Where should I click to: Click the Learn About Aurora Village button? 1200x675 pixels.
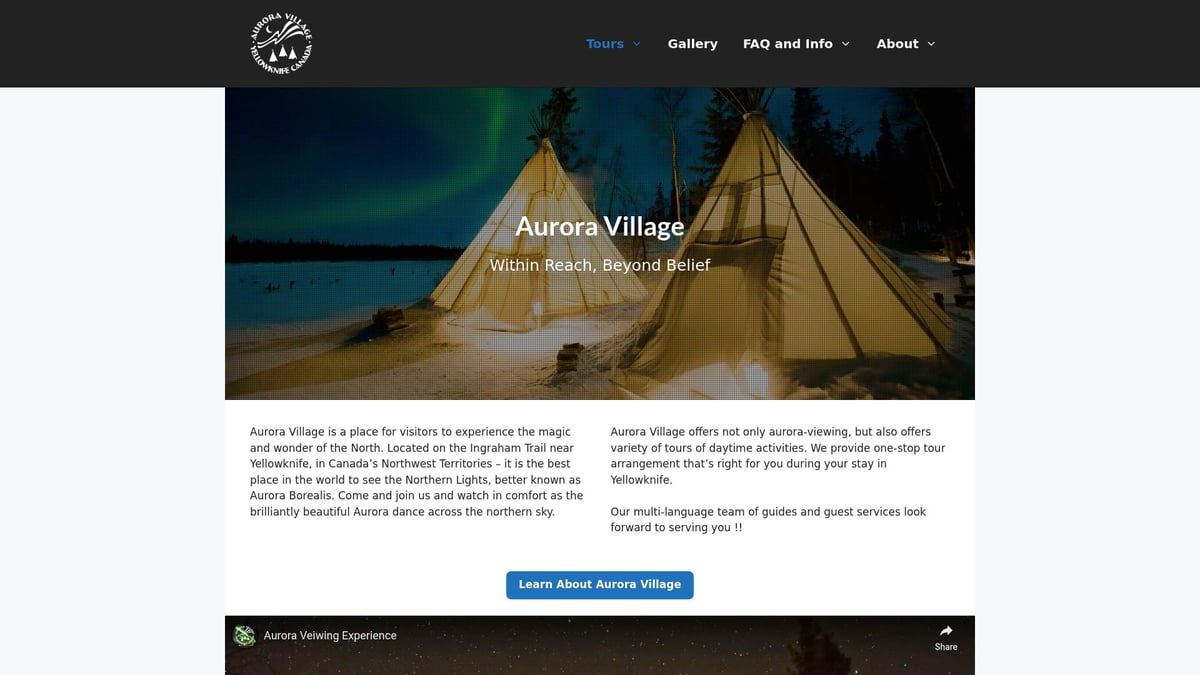tap(600, 585)
